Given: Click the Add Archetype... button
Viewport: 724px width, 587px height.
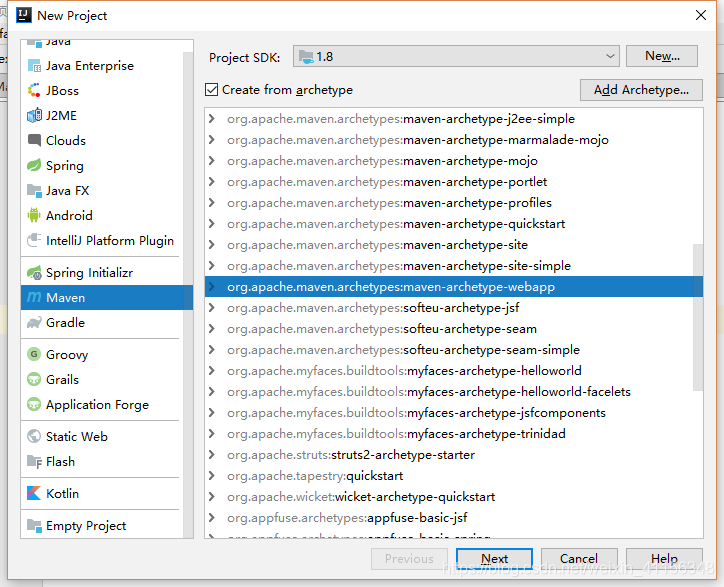Looking at the screenshot, I should 641,90.
